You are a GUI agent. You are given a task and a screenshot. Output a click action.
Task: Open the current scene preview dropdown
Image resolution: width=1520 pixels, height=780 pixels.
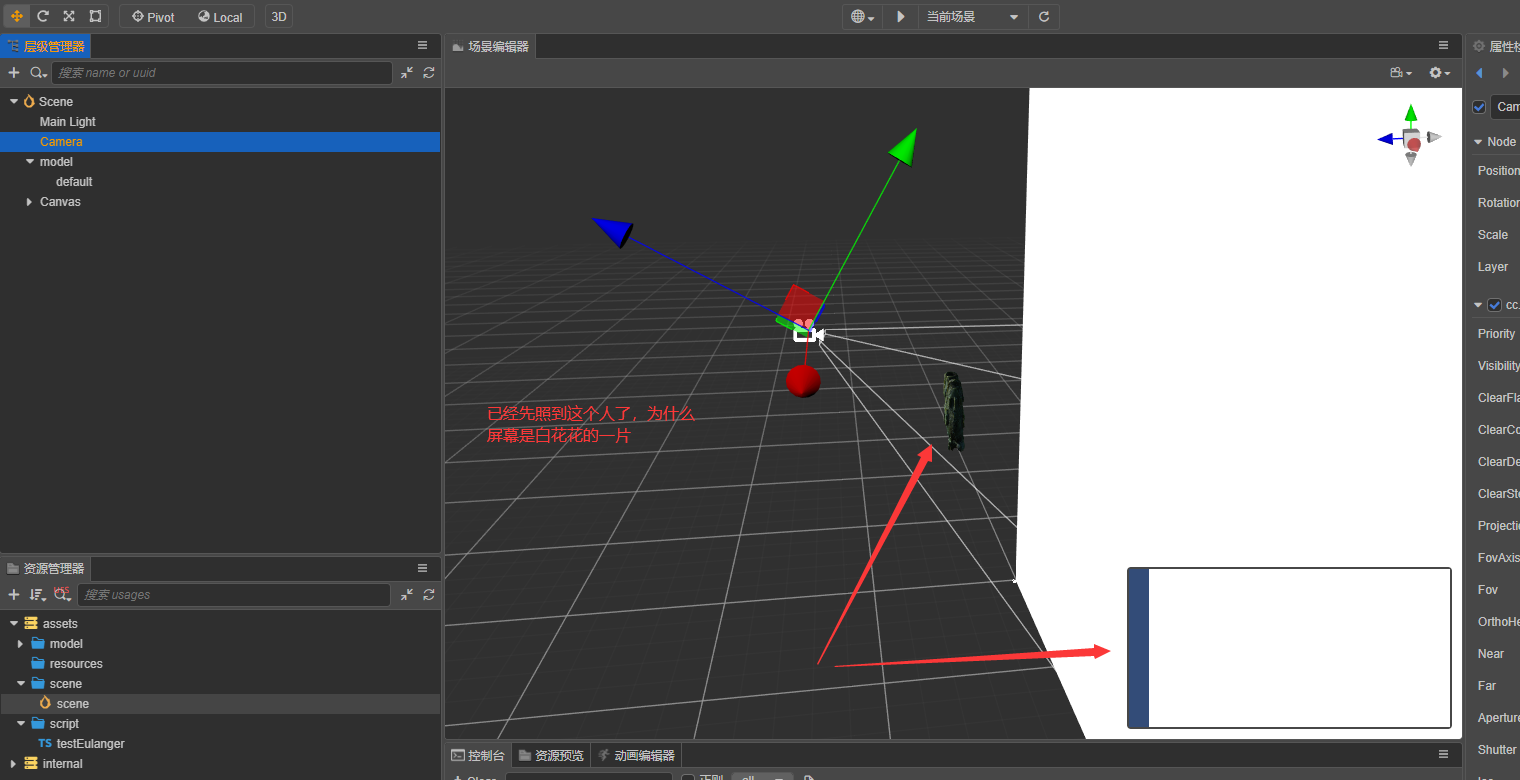pos(973,16)
